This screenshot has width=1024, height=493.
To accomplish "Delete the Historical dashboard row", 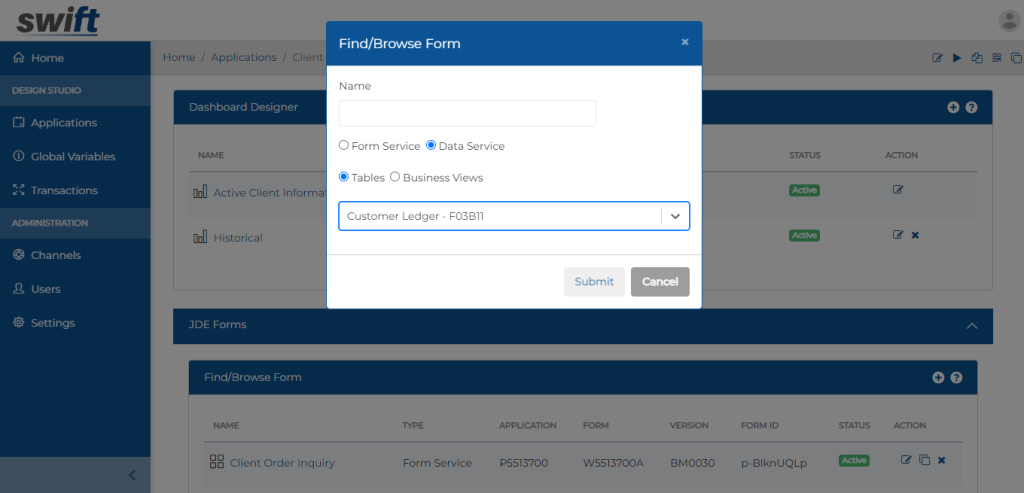I will pyautogui.click(x=915, y=235).
